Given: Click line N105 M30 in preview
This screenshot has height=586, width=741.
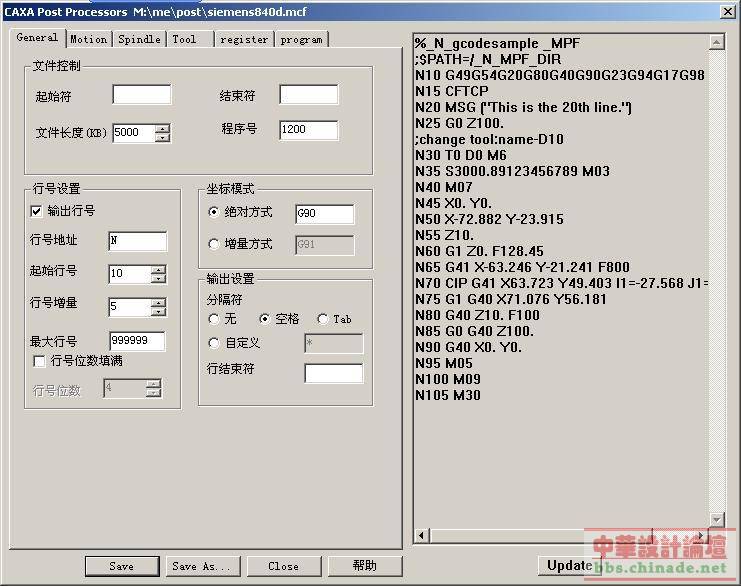Looking at the screenshot, I should (448, 396).
